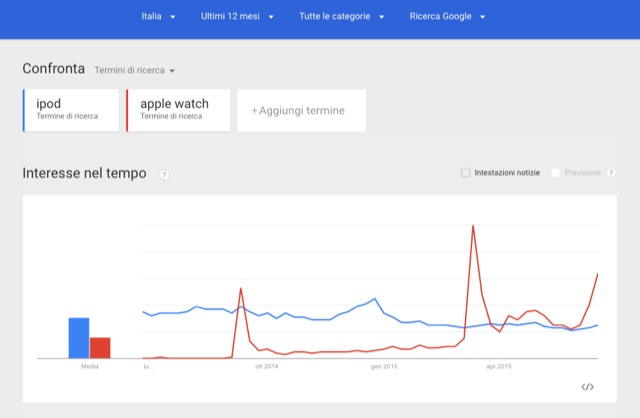Viewport: 640px width, 418px height.
Task: Enable Intestazioni notizie checkbox
Action: [465, 173]
